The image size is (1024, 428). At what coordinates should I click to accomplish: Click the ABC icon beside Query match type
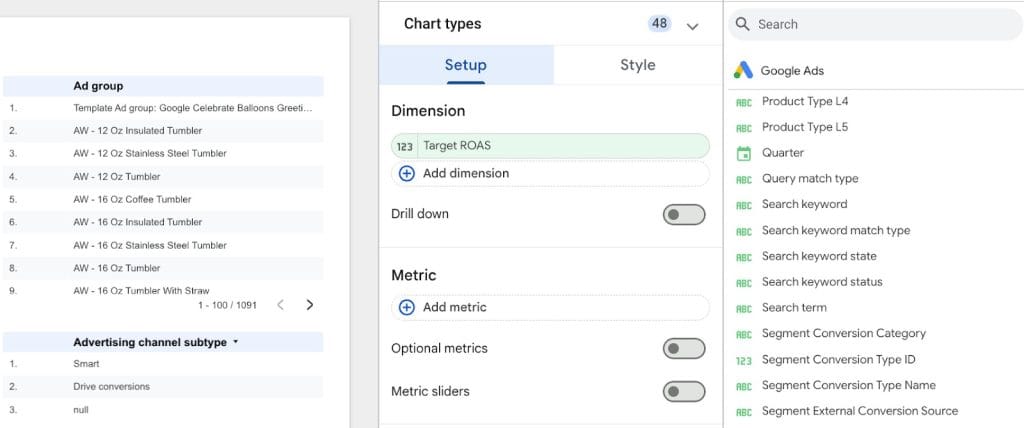click(744, 180)
